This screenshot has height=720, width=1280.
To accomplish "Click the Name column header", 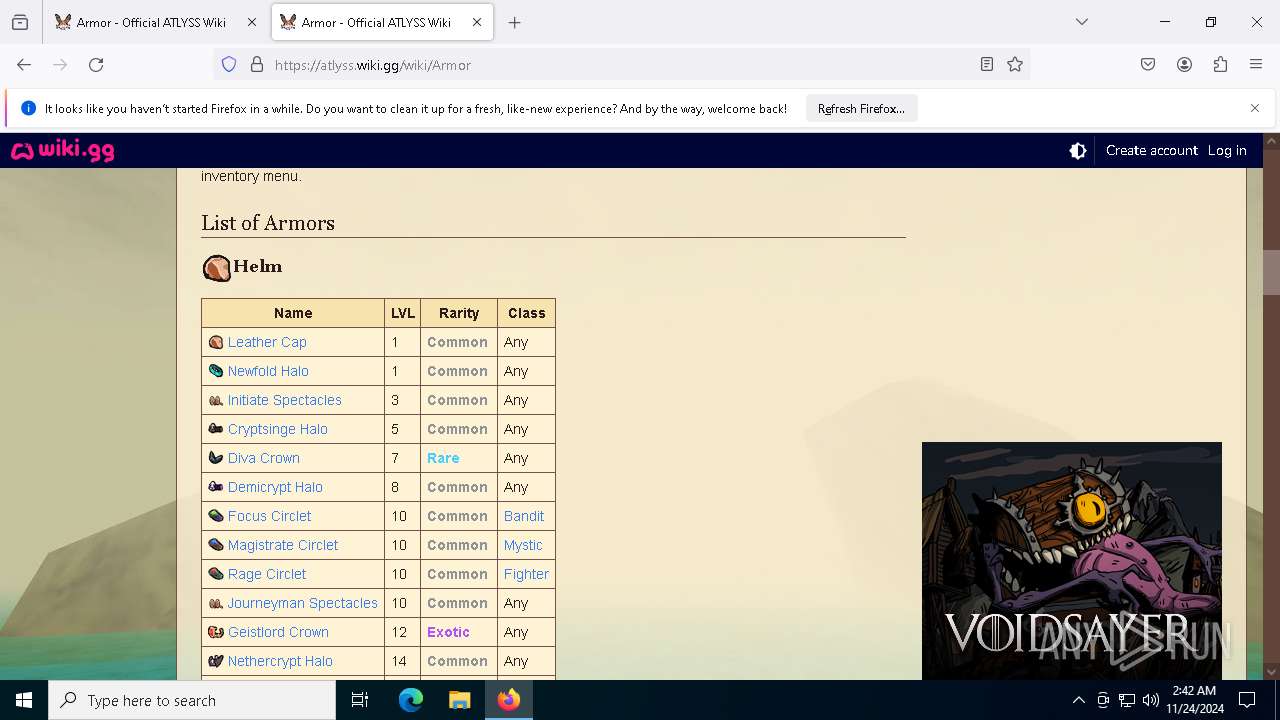I will pos(293,313).
